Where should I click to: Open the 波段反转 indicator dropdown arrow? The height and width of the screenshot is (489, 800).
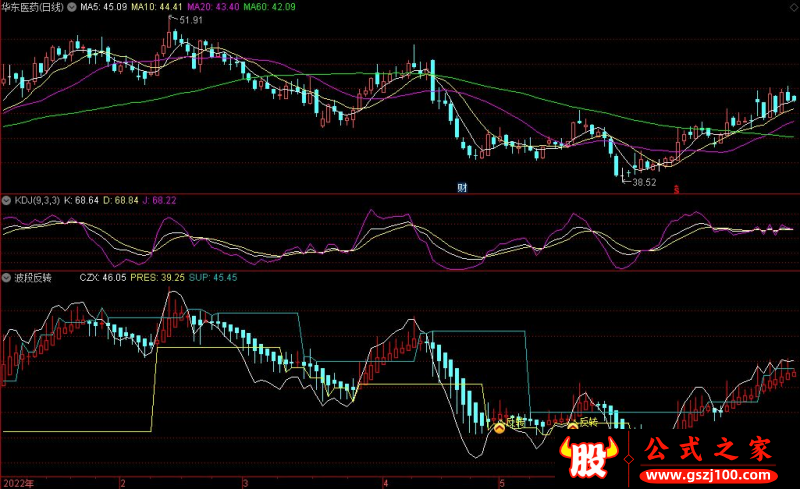pyautogui.click(x=6, y=278)
